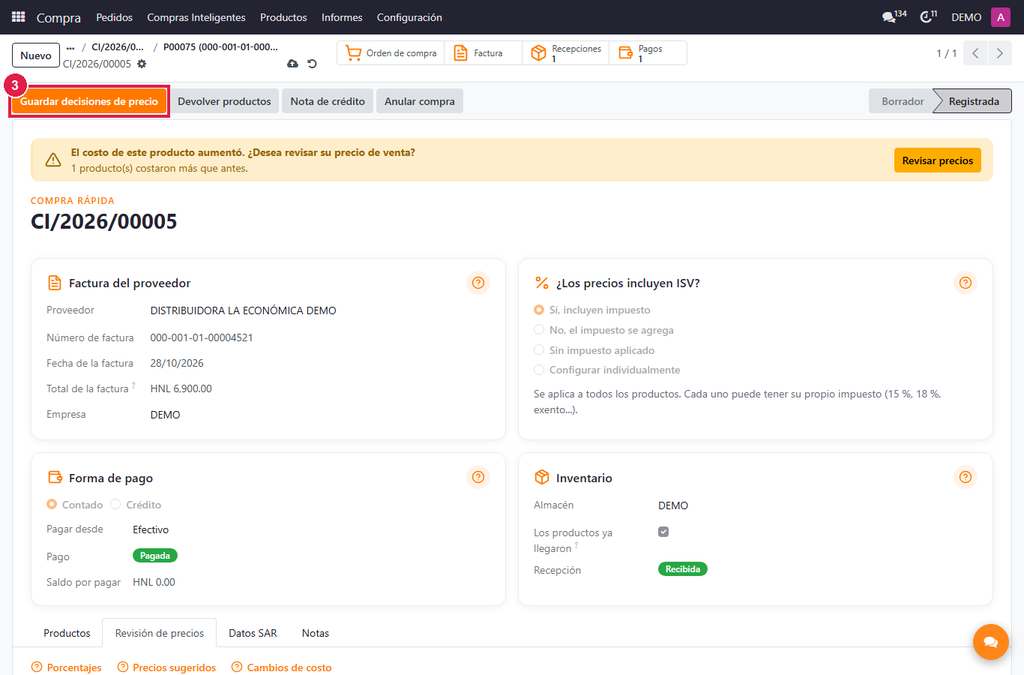The image size is (1024, 675).
Task: Click the user avatar letter A
Action: coord(1000,17)
